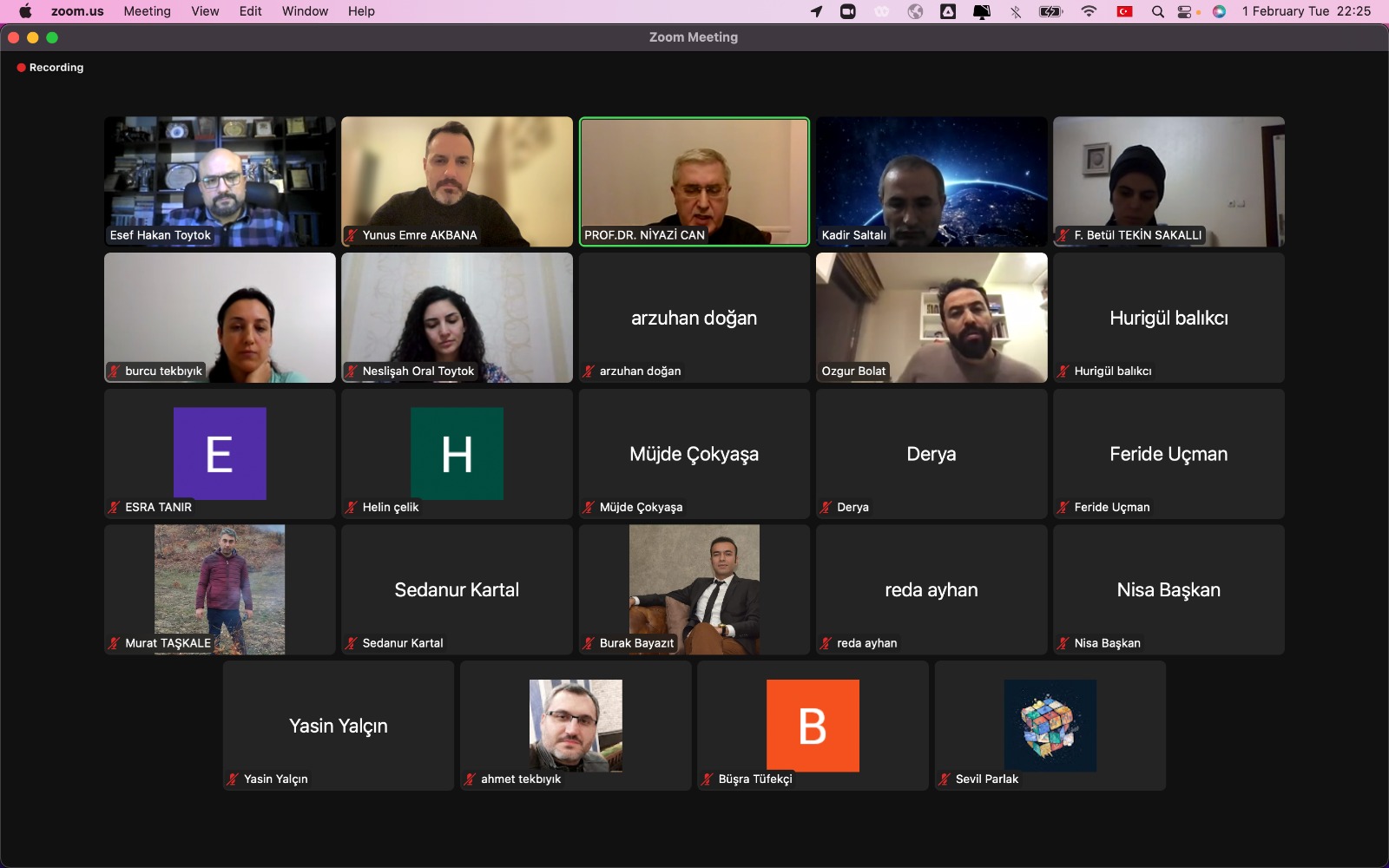Open the Wi-Fi status menu
1389x868 pixels.
[x=1089, y=11]
